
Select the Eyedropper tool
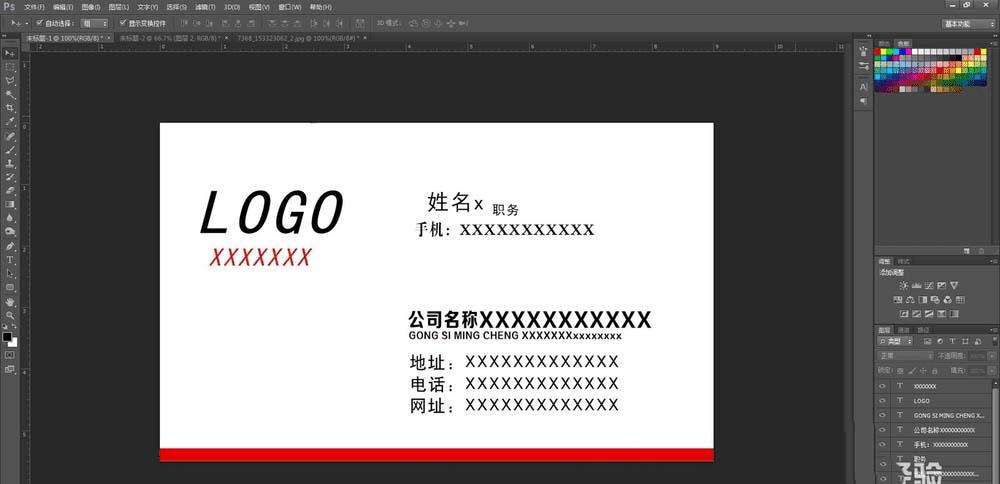10,122
